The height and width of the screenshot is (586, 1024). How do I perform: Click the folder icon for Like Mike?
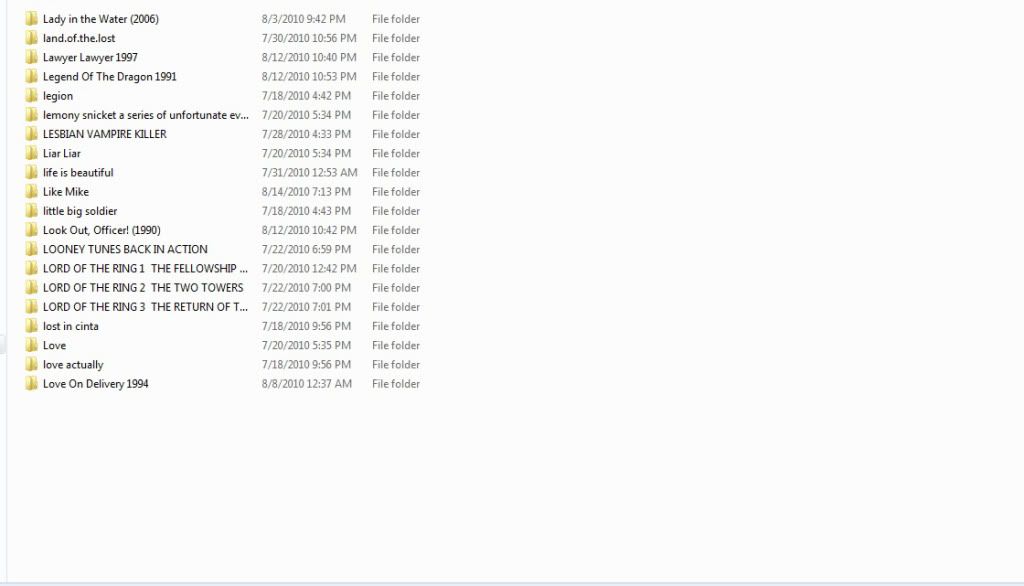coord(31,191)
